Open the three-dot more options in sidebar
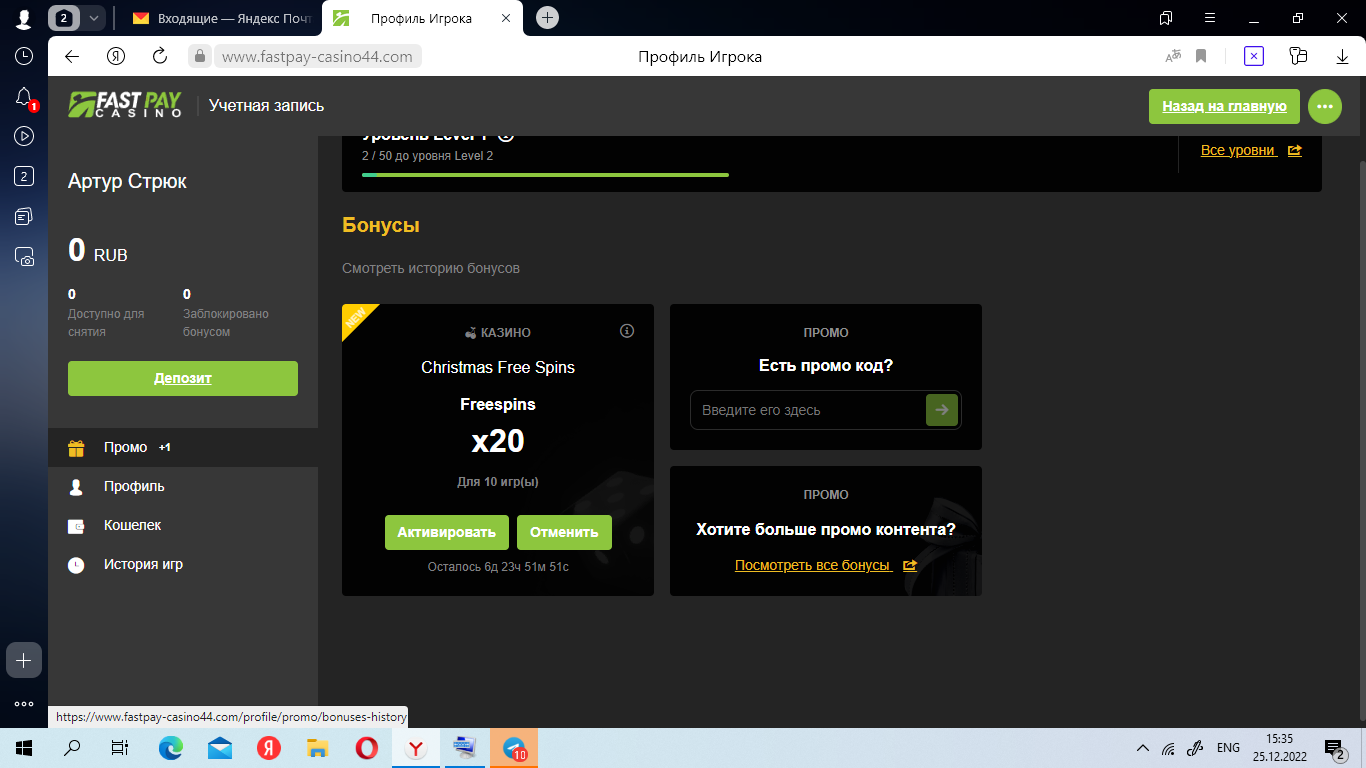The image size is (1366, 768). click(x=24, y=704)
